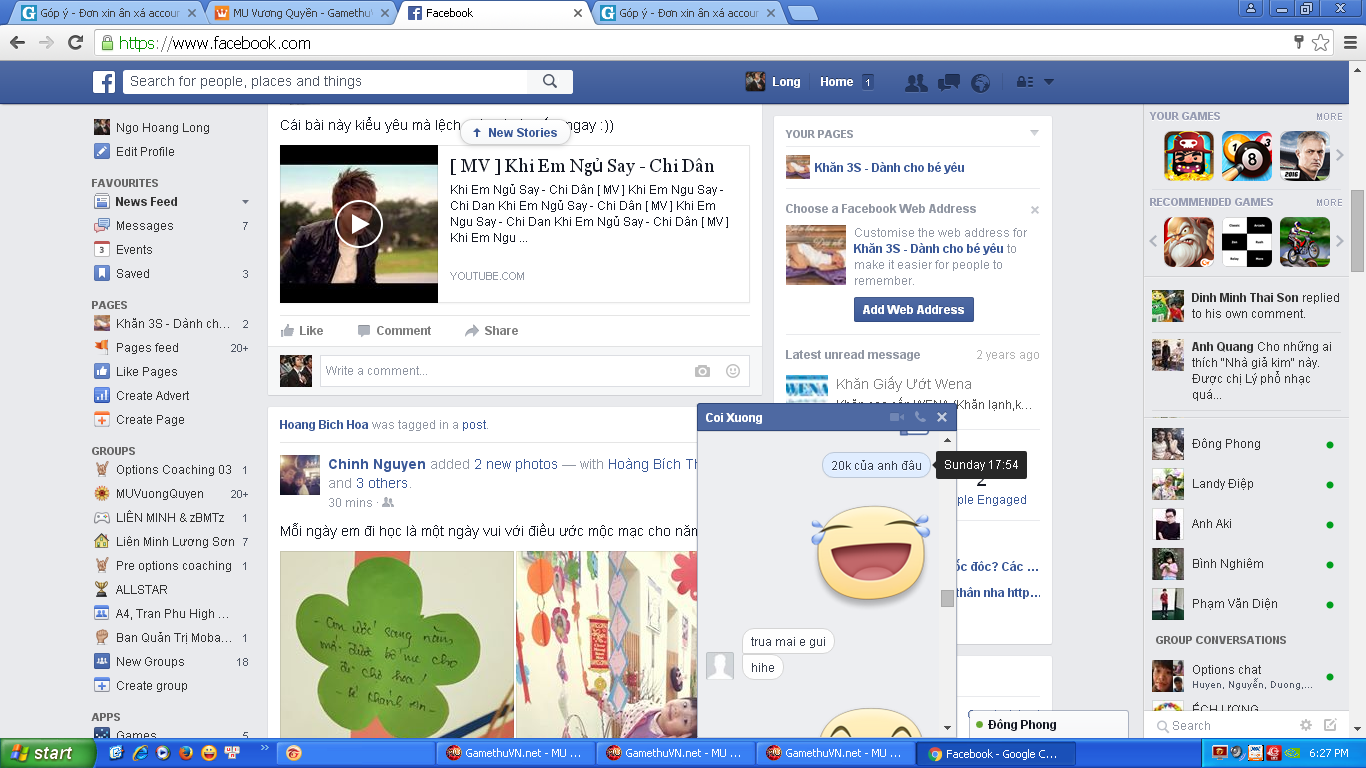Open the friend requests icon
The width and height of the screenshot is (1366, 768).
point(916,83)
